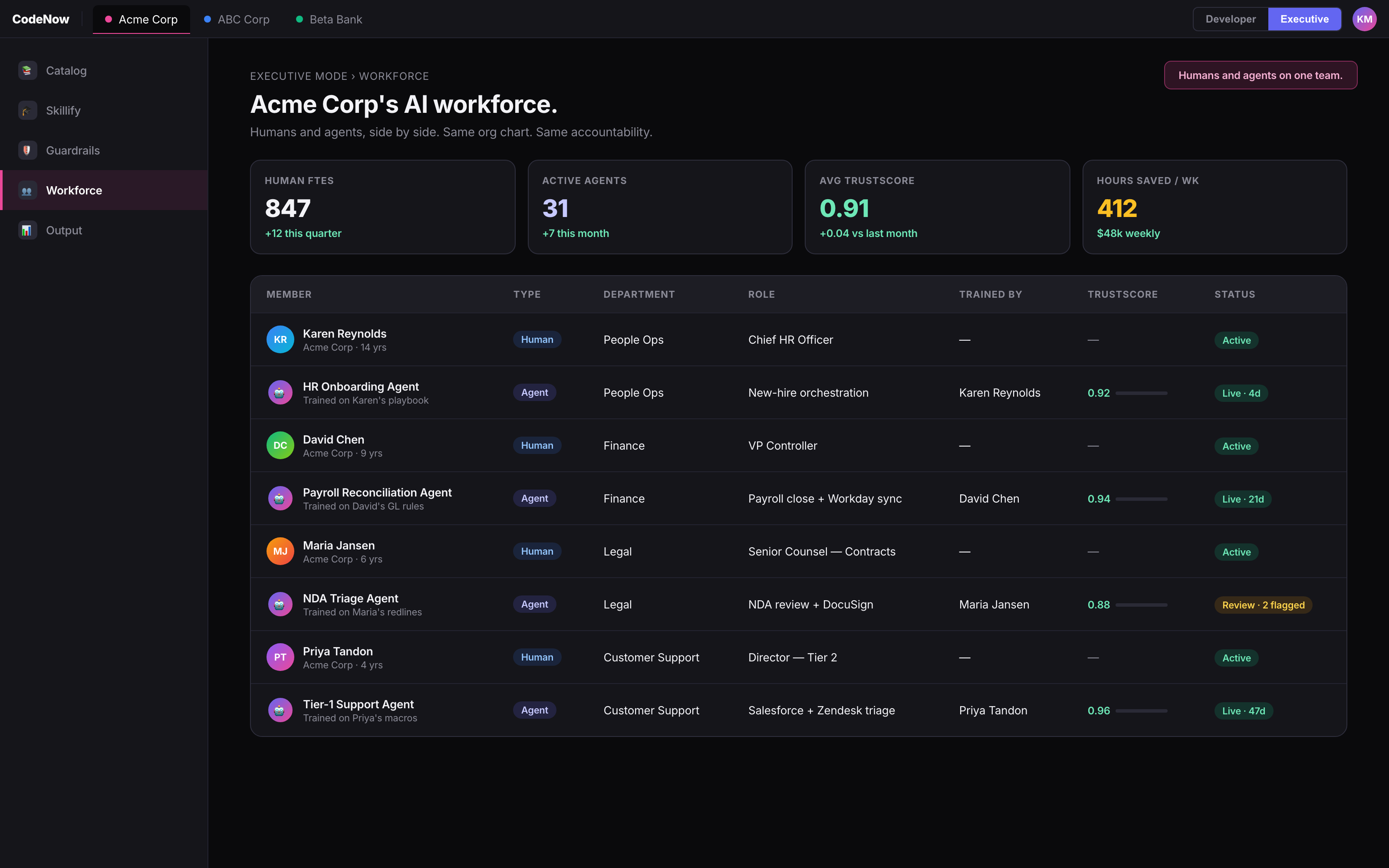Image resolution: width=1389 pixels, height=868 pixels.
Task: Open the Skillify graduation cap icon
Action: click(27, 110)
